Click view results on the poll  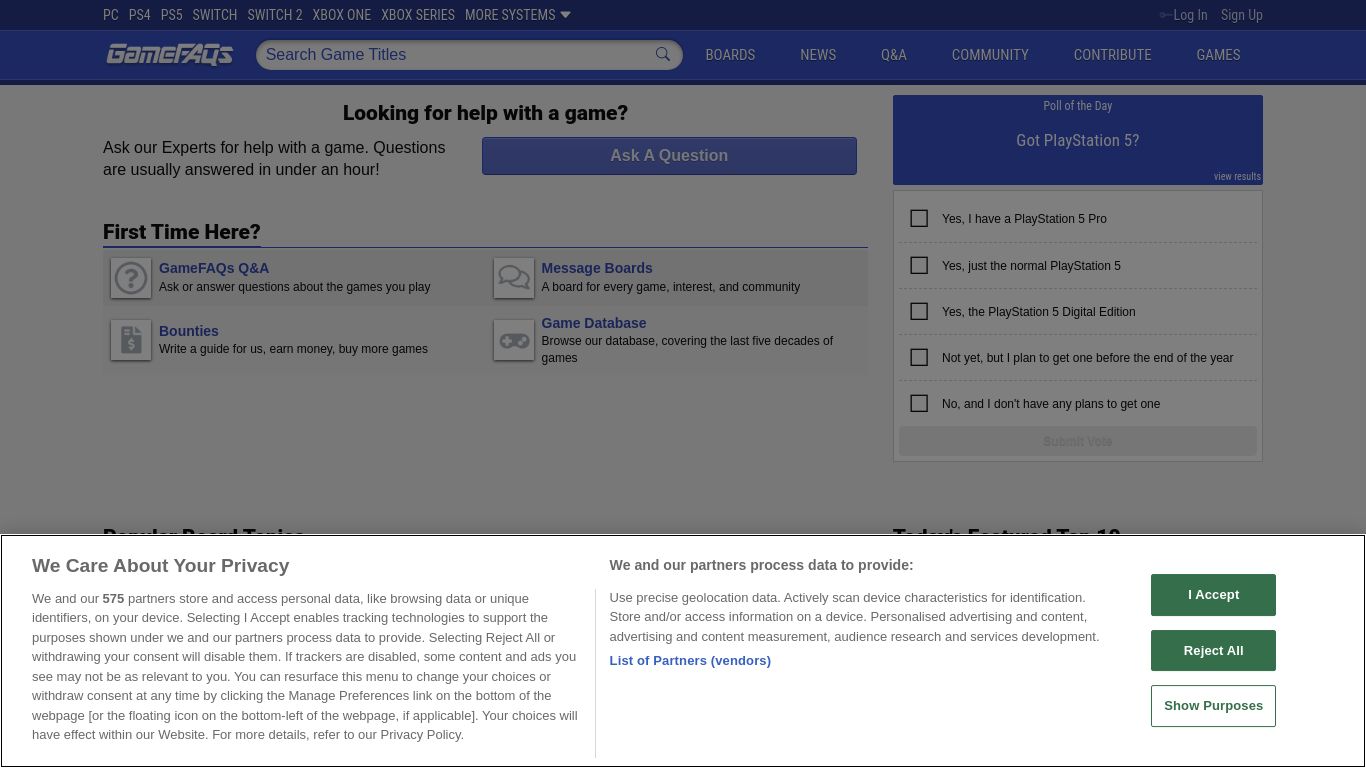[1237, 176]
